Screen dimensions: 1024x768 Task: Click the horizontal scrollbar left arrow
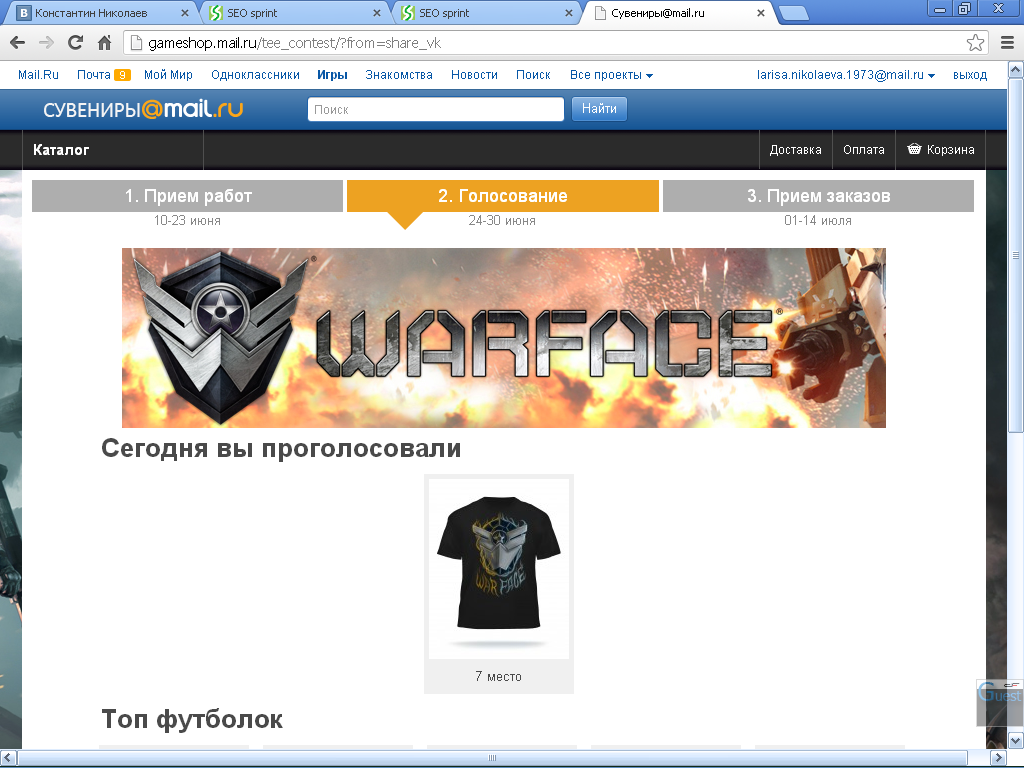pos(8,758)
